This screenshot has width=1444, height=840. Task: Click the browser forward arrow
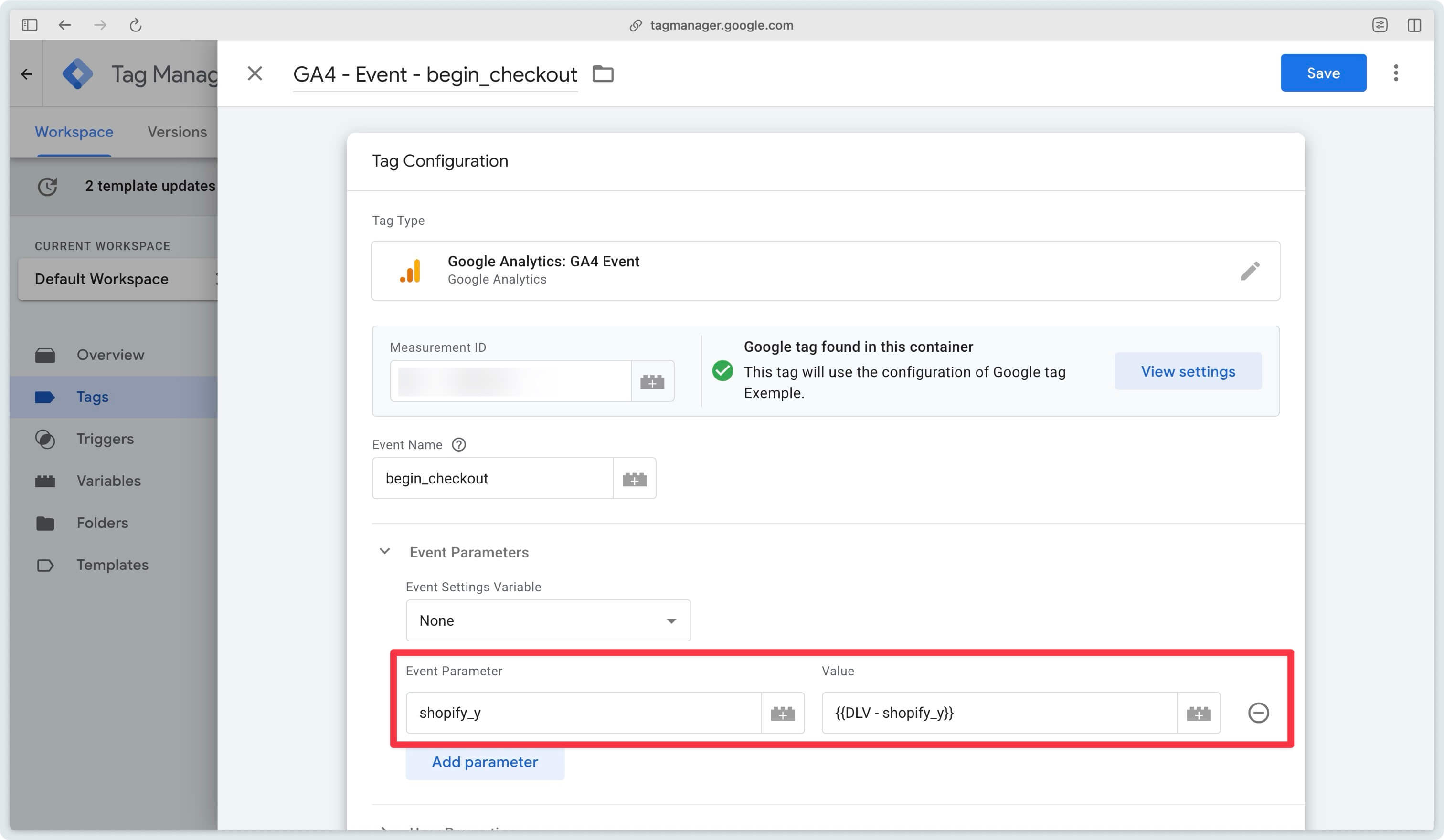[x=100, y=25]
